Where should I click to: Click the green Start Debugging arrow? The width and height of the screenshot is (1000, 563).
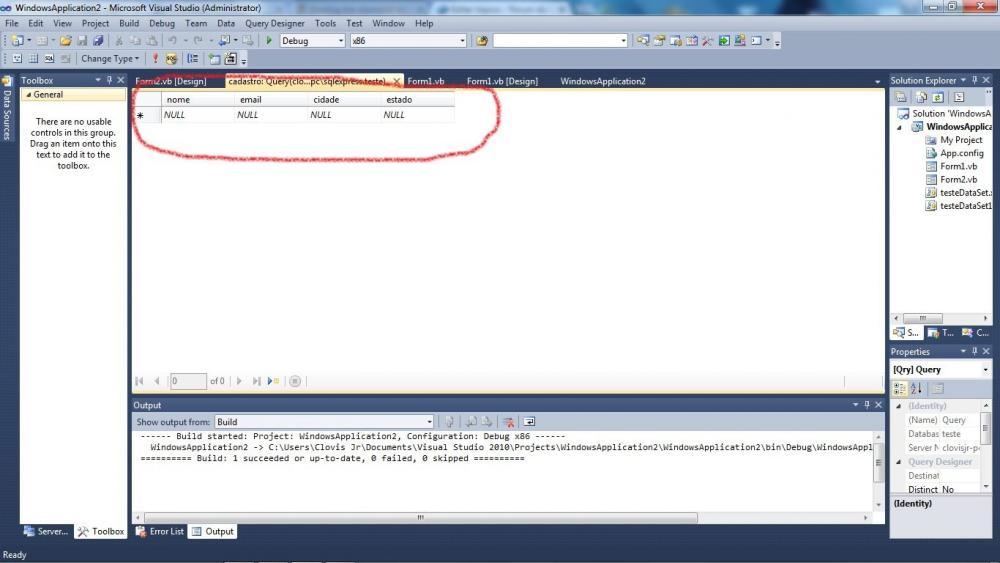tap(269, 41)
